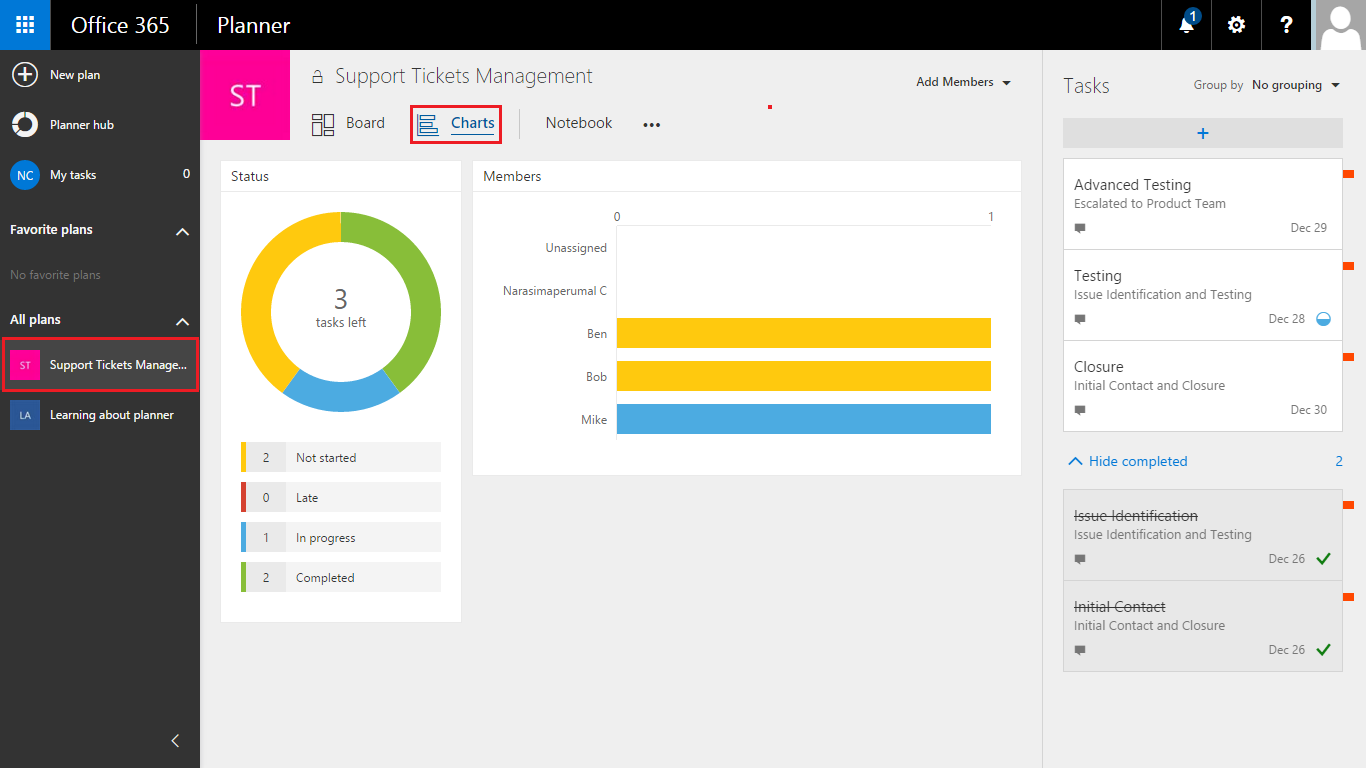Image resolution: width=1366 pixels, height=768 pixels.
Task: Switch to the Charts tab
Action: pos(455,124)
